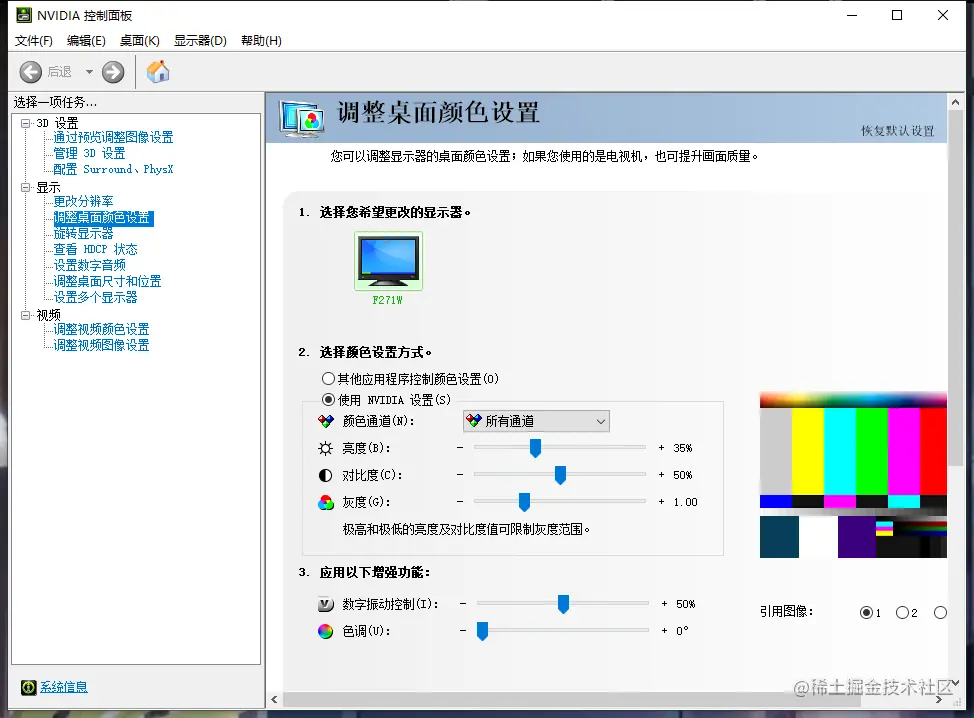This screenshot has height=718, width=974.
Task: Select 使用 NVIDIA 设置 radio button
Action: point(329,399)
